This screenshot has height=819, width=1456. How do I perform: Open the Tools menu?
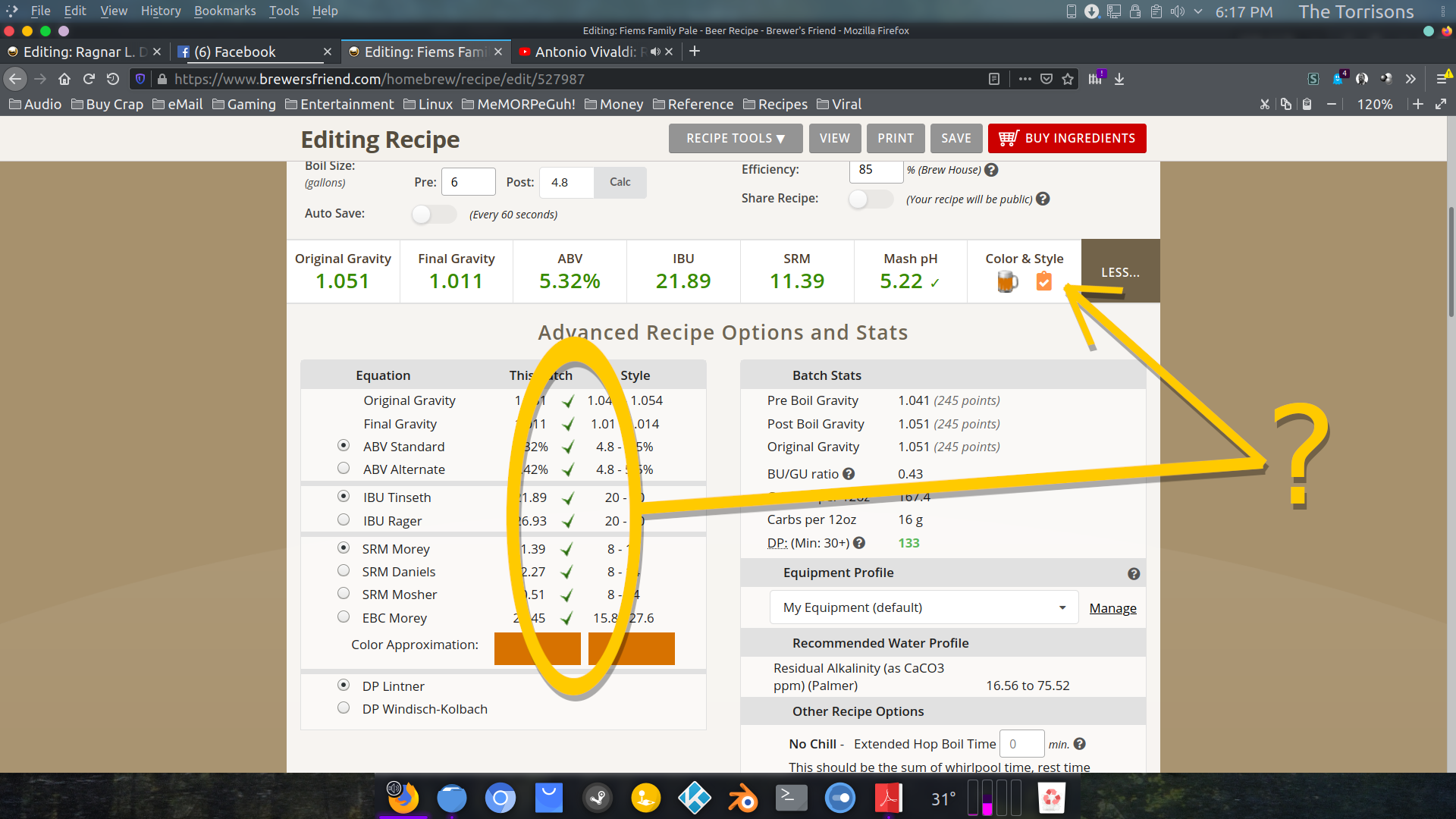coord(284,11)
